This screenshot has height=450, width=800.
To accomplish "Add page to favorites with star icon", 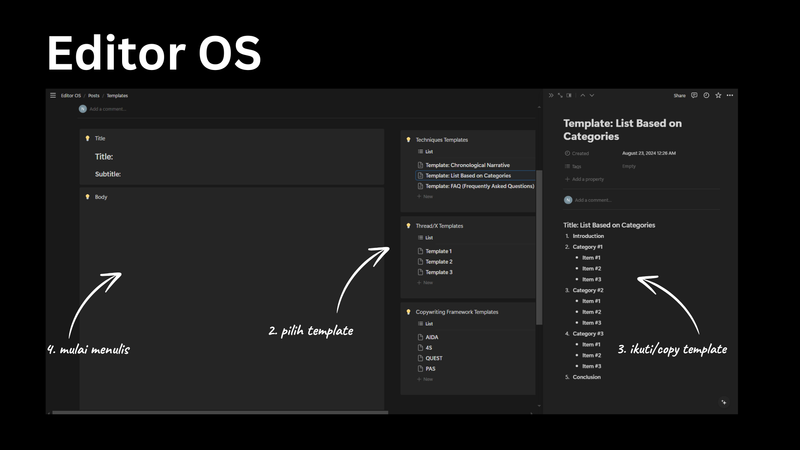I will (x=718, y=95).
